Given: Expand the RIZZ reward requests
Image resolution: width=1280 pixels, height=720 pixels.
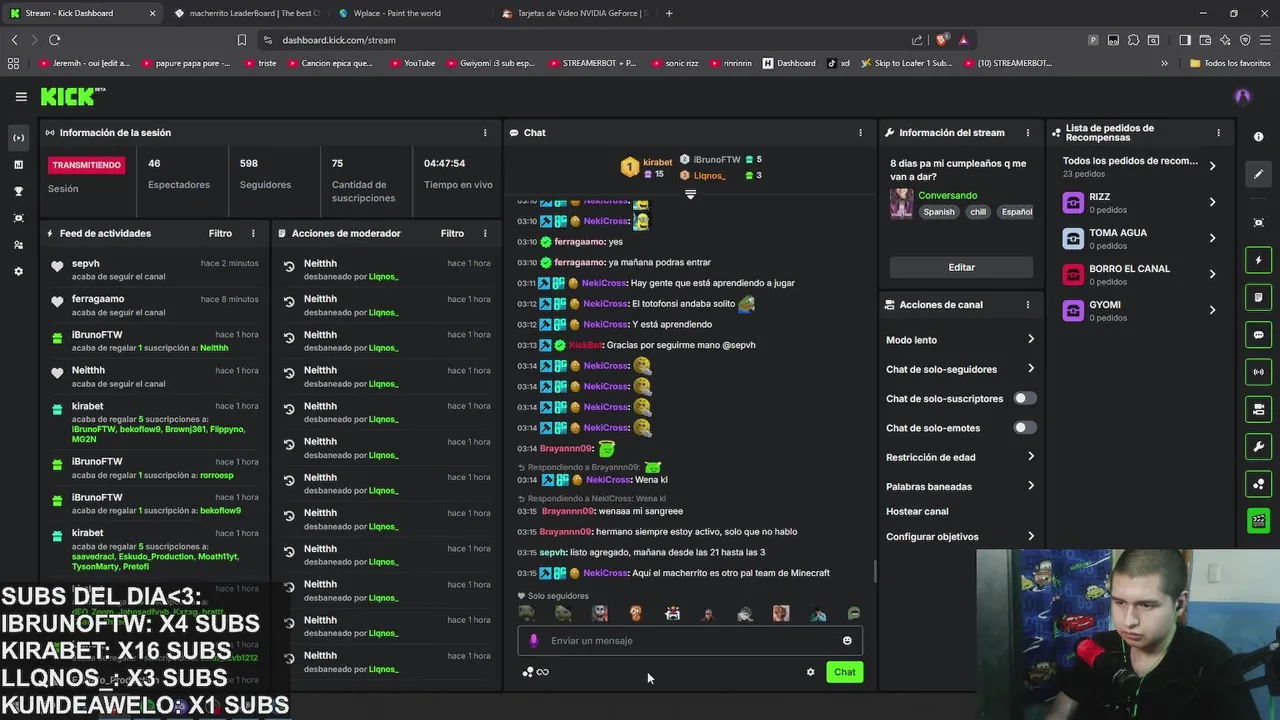Looking at the screenshot, I should point(1212,202).
